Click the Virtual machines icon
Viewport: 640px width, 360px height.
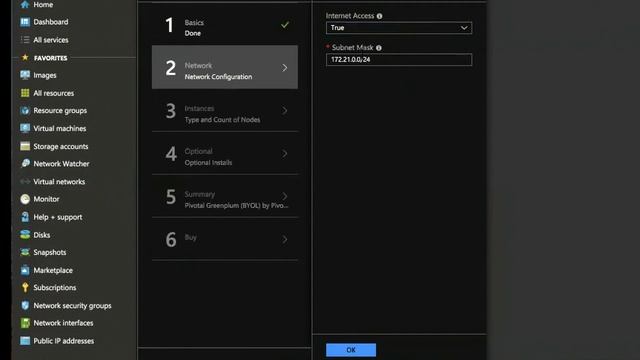[25, 128]
